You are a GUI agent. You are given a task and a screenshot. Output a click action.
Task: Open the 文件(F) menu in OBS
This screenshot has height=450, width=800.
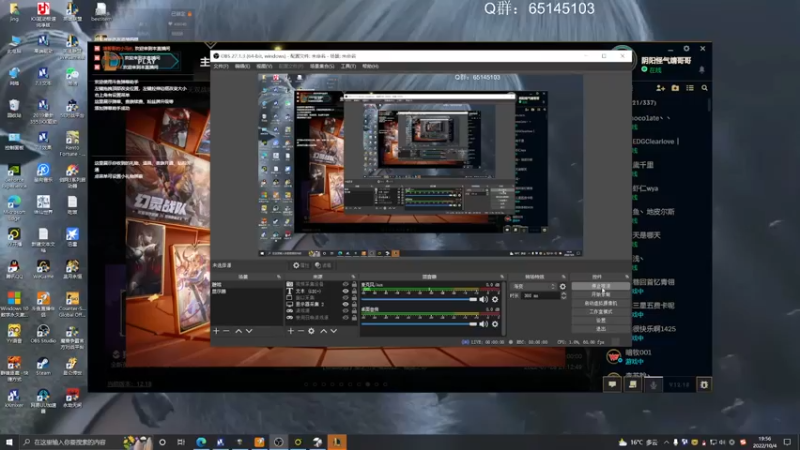tap(221, 66)
